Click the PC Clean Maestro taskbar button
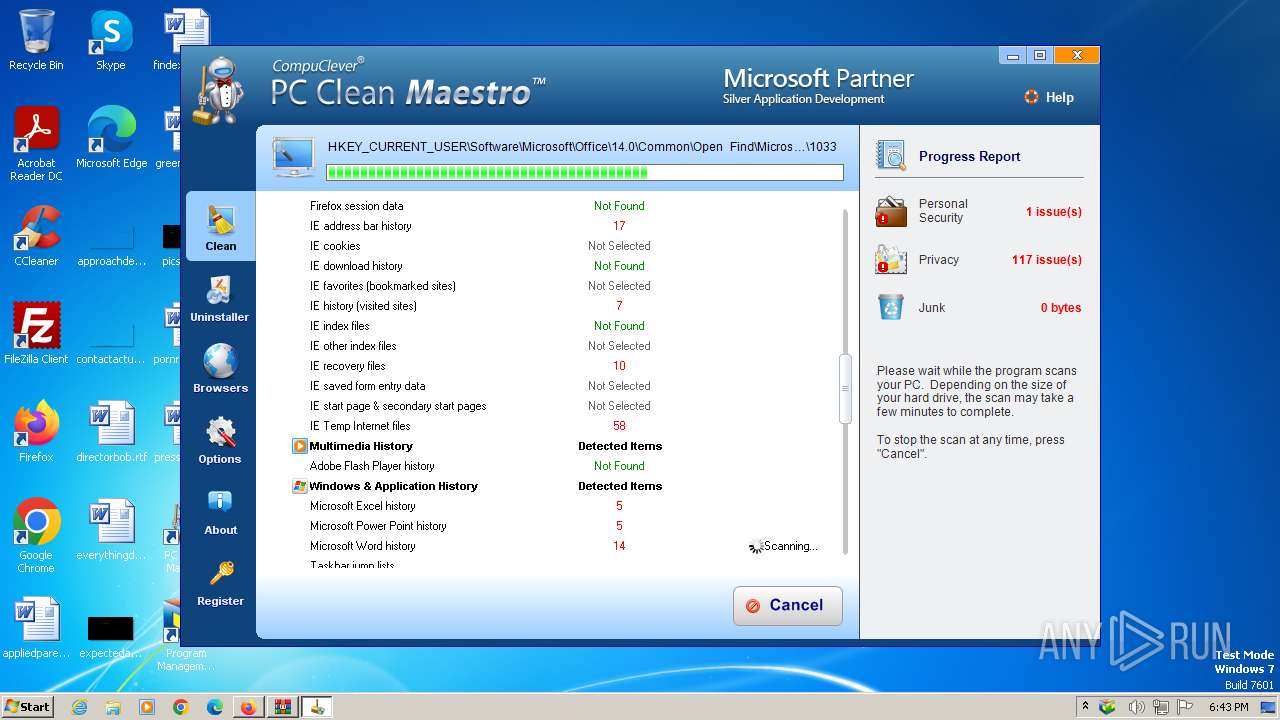The image size is (1280, 720). pos(317,707)
